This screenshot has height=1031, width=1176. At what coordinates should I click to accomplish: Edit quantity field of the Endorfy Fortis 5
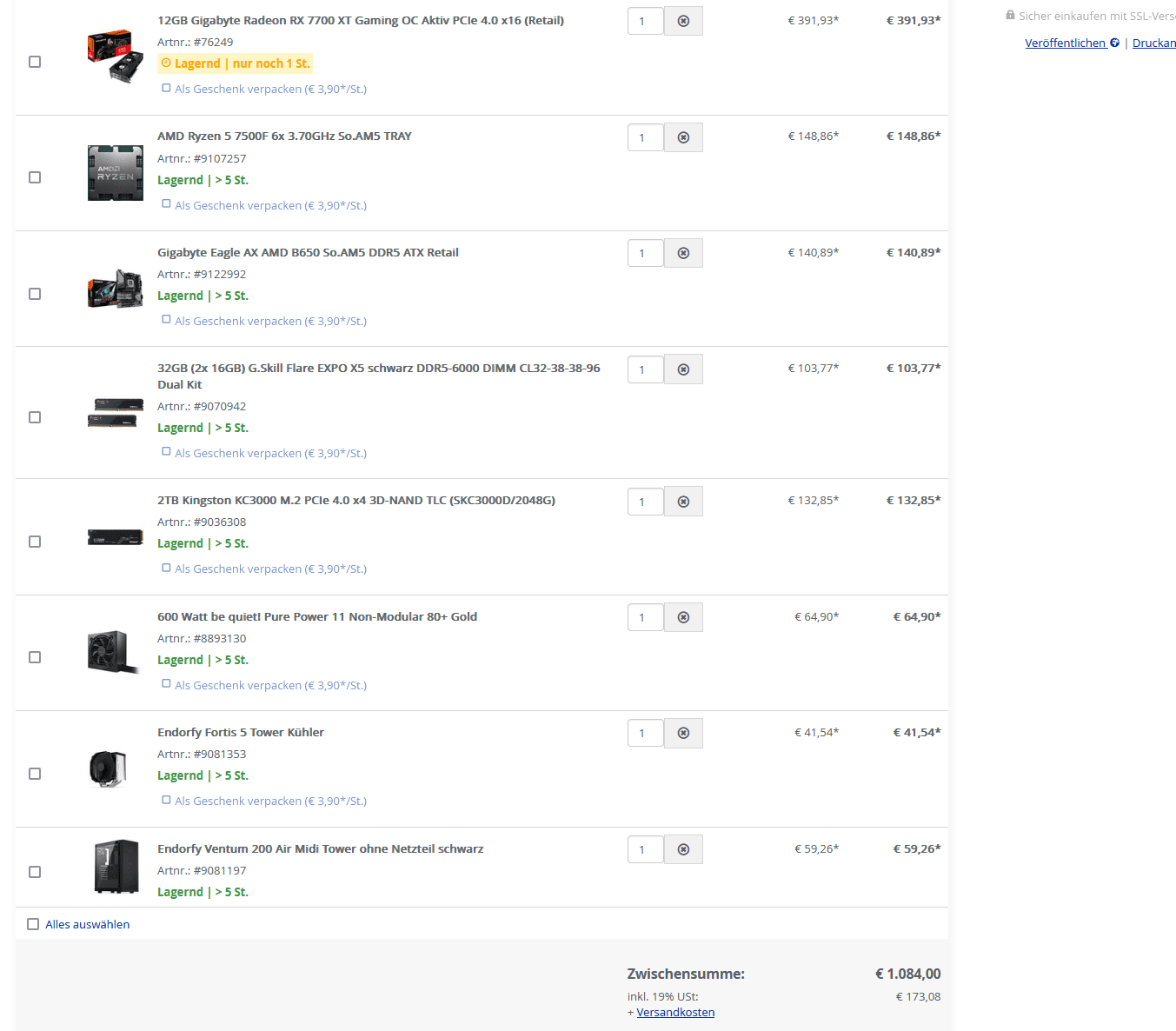(x=646, y=733)
